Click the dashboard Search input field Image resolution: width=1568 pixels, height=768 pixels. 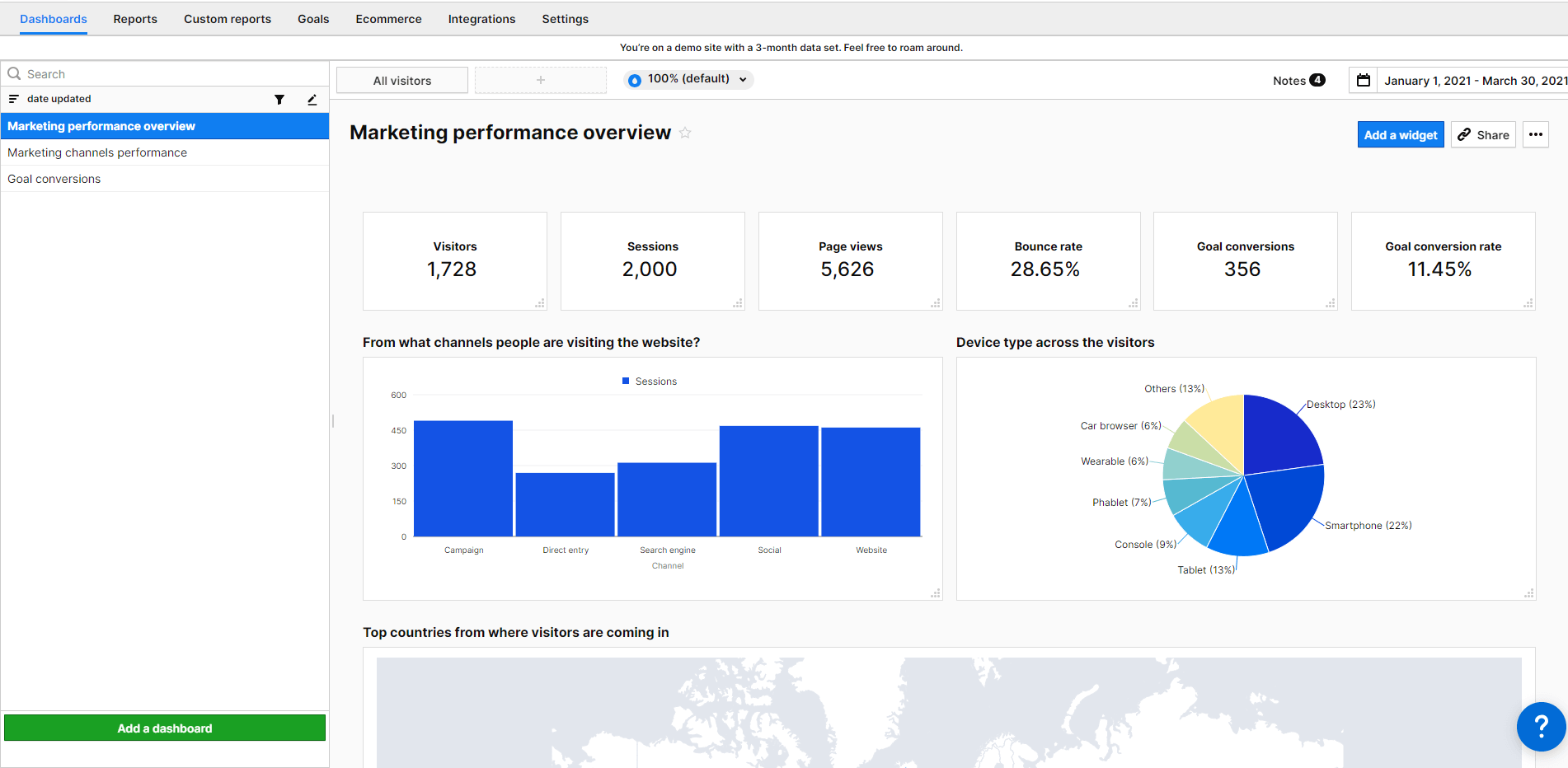[x=165, y=74]
